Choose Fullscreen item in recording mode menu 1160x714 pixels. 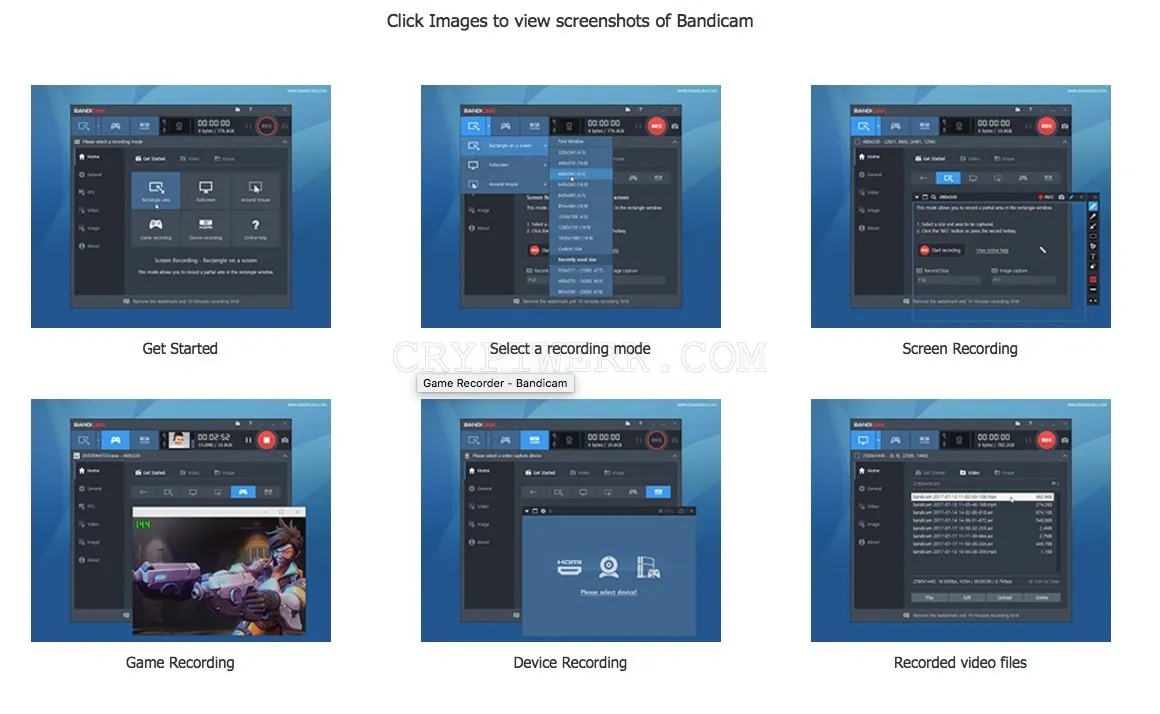coord(505,165)
